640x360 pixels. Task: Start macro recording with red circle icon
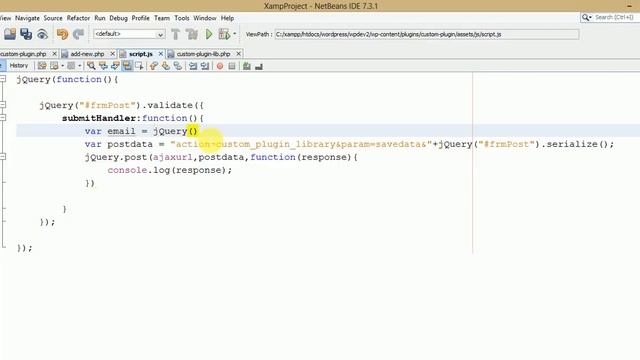(x=220, y=66)
